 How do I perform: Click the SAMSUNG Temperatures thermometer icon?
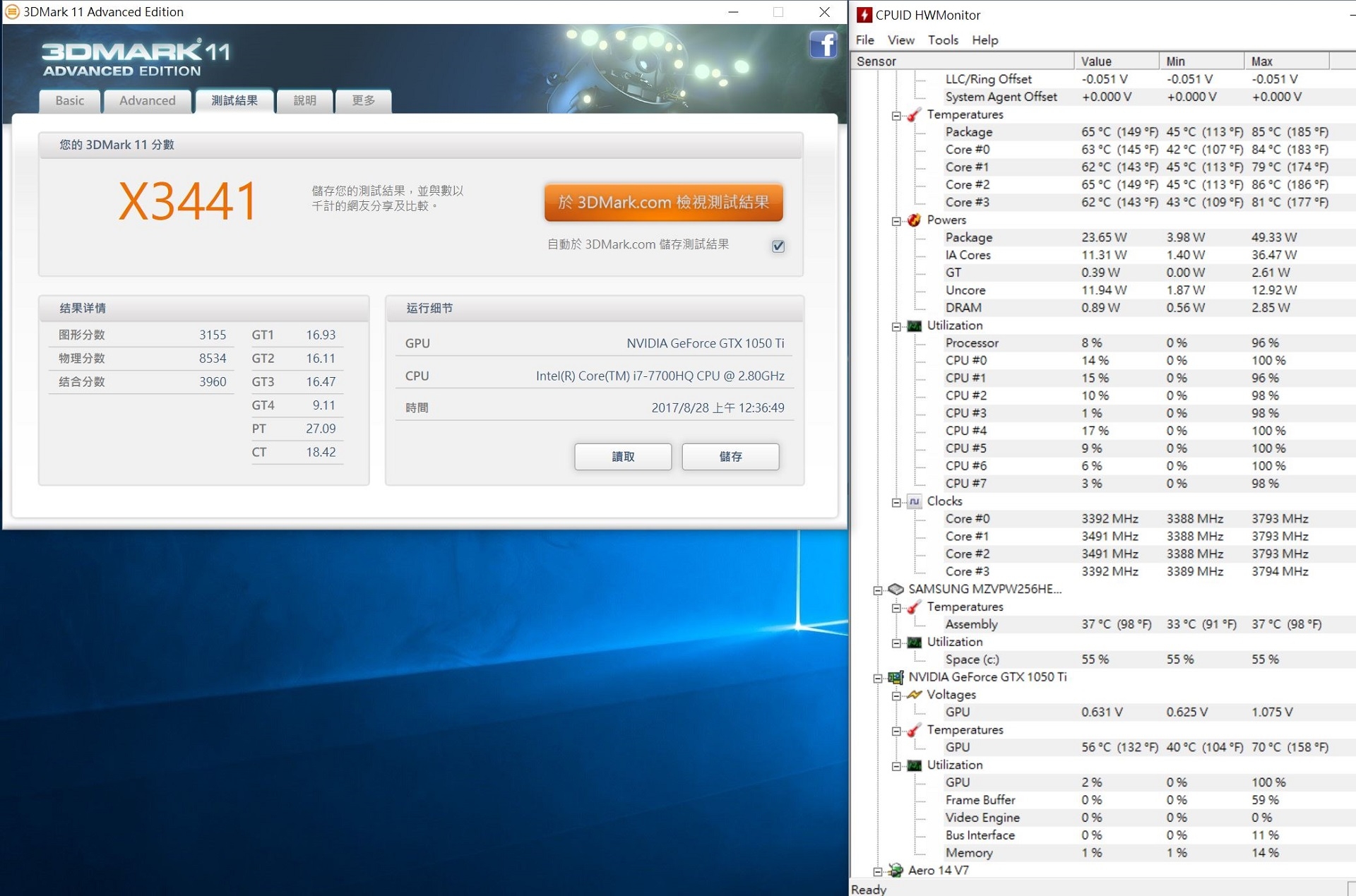click(x=914, y=607)
